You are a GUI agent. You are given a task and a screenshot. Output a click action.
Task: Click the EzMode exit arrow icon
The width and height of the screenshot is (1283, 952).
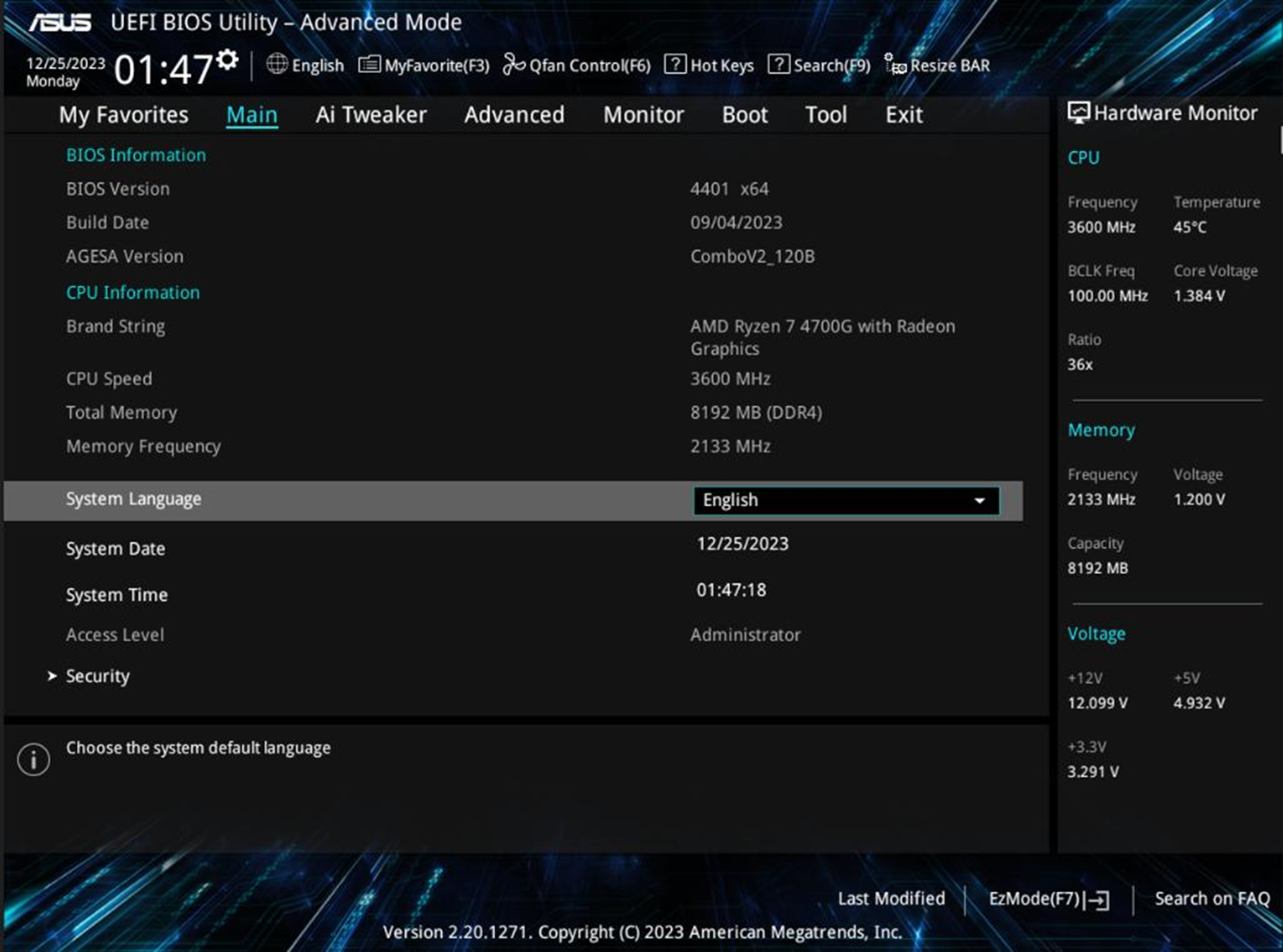1098,900
